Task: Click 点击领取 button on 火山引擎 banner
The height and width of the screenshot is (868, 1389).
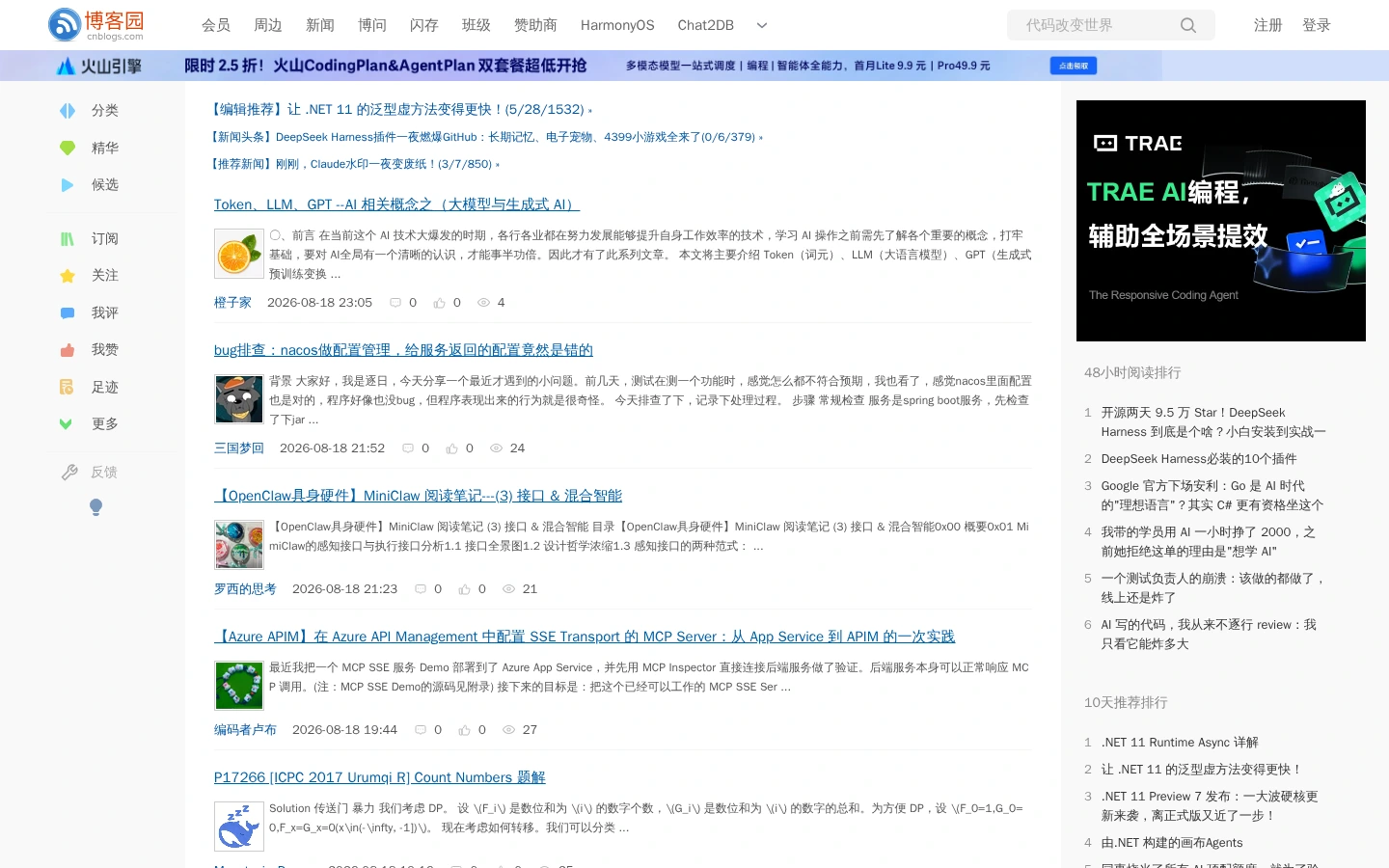Action: point(1074,66)
